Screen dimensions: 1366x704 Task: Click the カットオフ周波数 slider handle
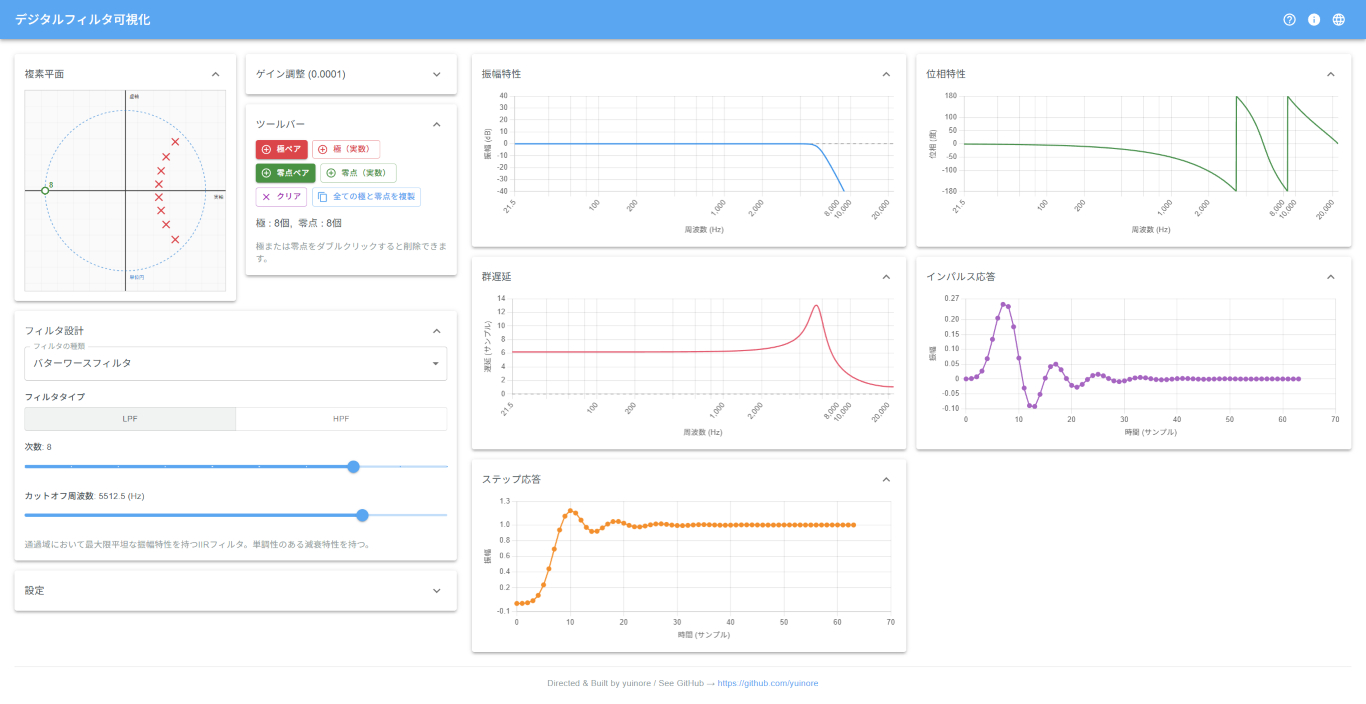coord(362,515)
